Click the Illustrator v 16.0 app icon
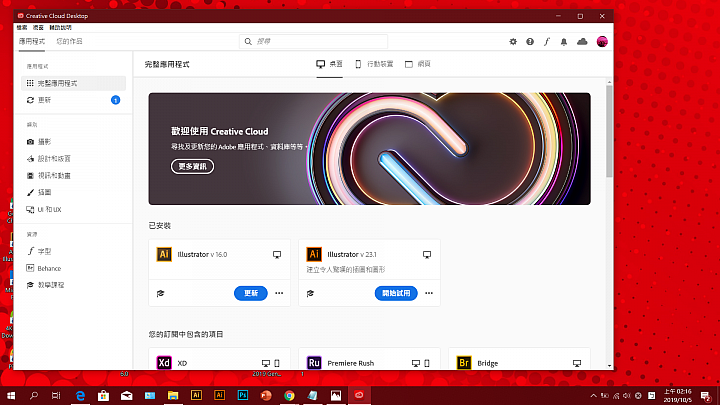 click(x=164, y=254)
